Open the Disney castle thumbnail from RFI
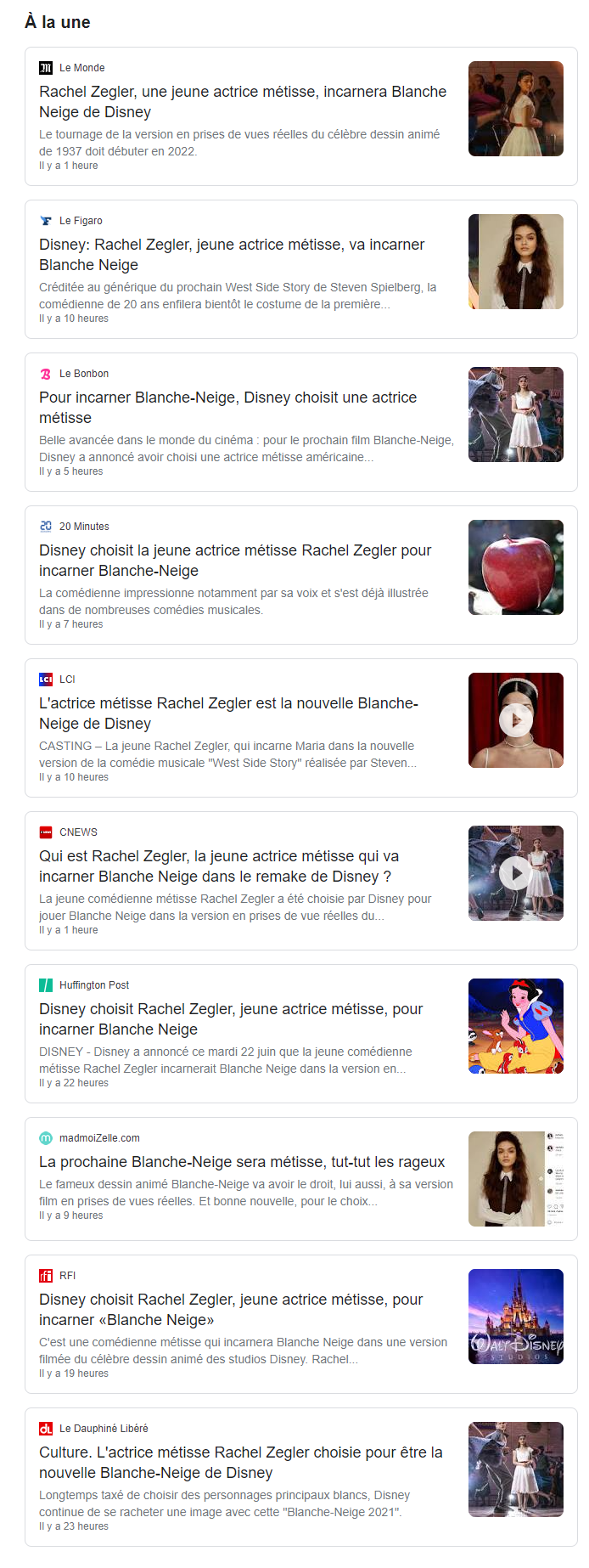 pos(516,1317)
